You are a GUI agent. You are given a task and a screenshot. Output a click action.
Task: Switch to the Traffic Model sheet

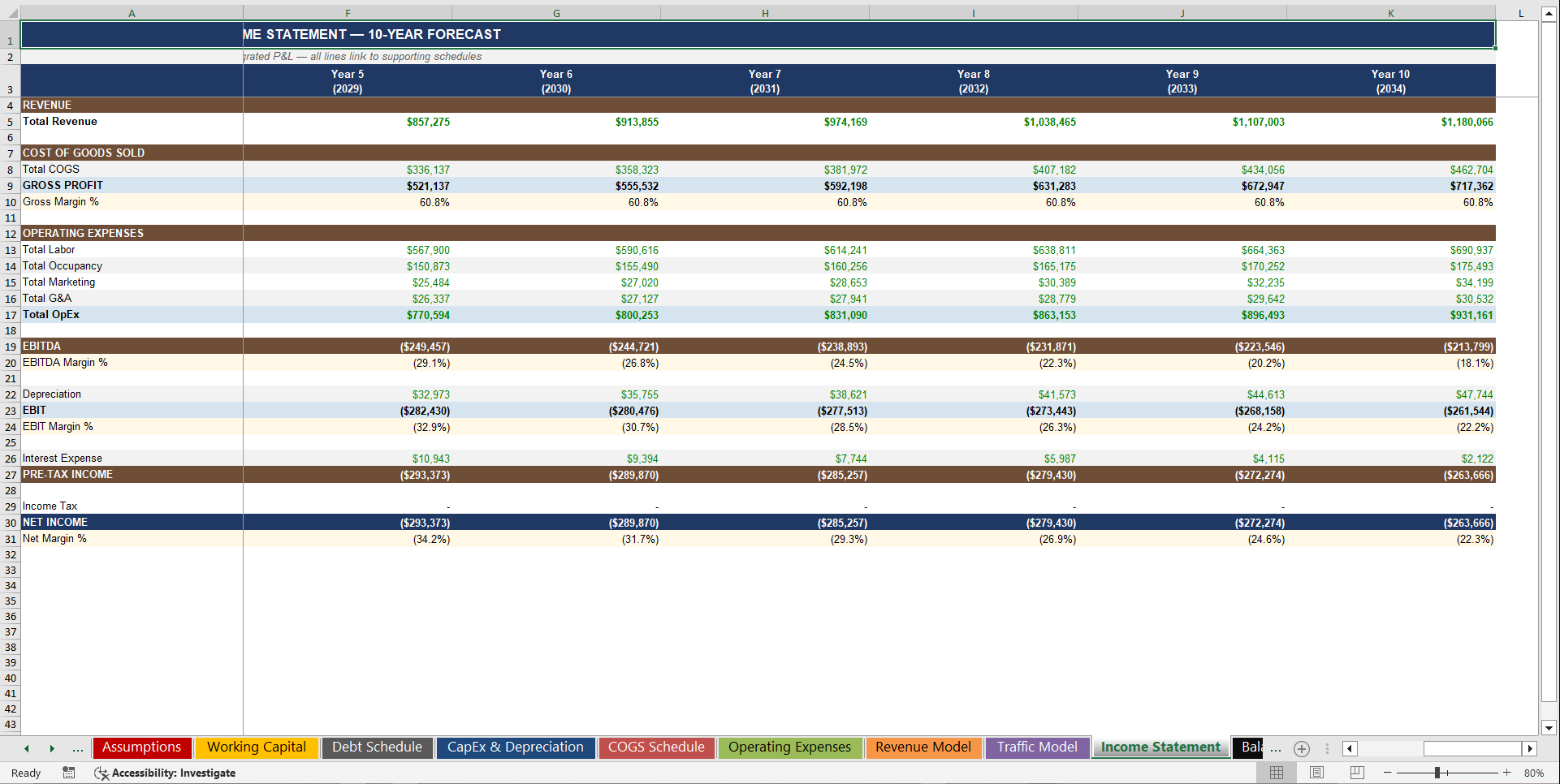[x=1037, y=747]
